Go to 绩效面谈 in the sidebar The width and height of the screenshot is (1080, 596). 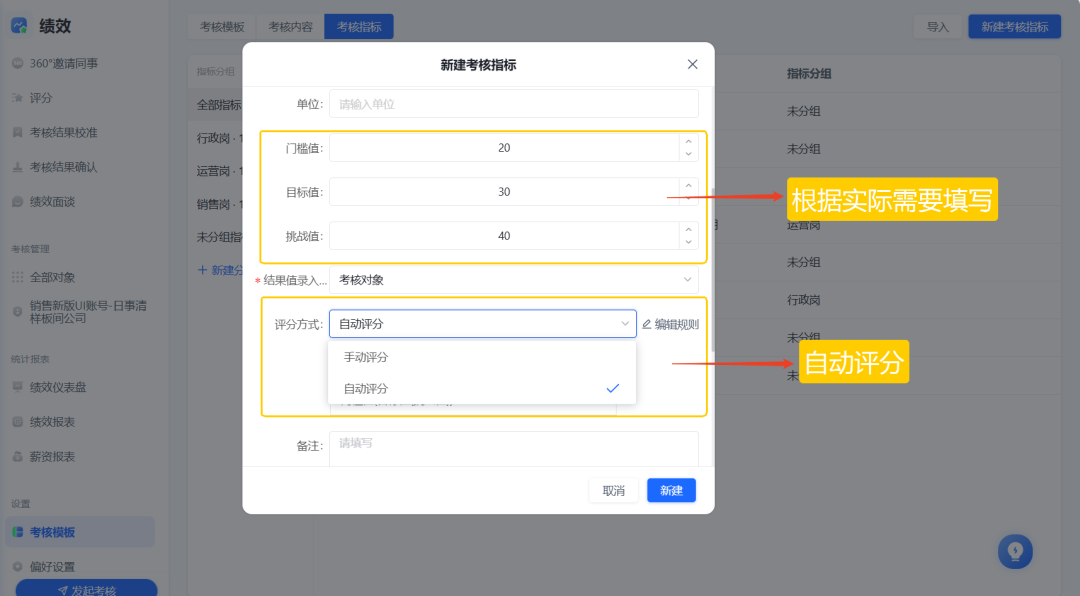[x=52, y=201]
